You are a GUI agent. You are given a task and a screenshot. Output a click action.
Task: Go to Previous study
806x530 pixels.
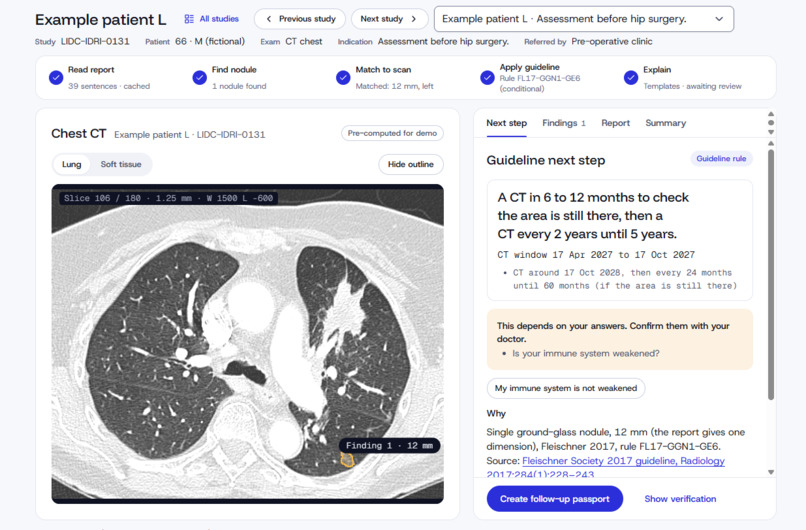(300, 19)
